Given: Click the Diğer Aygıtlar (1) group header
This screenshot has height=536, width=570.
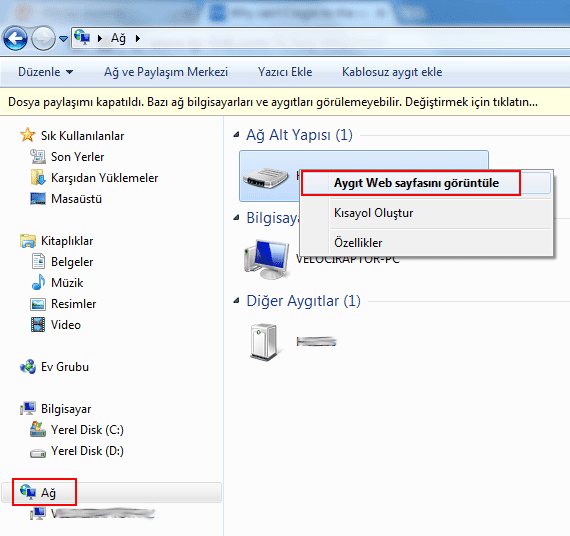Looking at the screenshot, I should 303,301.
